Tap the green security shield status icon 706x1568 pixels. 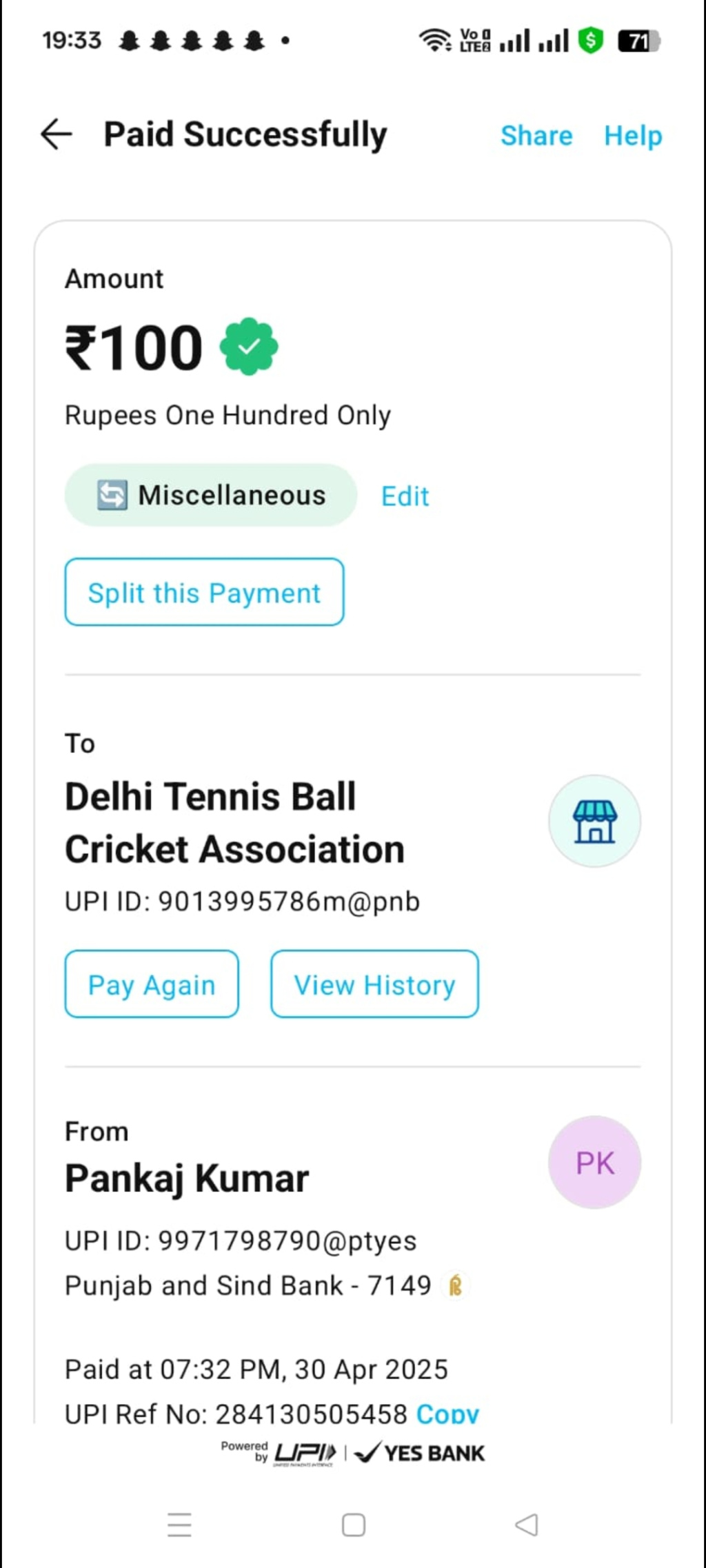click(591, 40)
